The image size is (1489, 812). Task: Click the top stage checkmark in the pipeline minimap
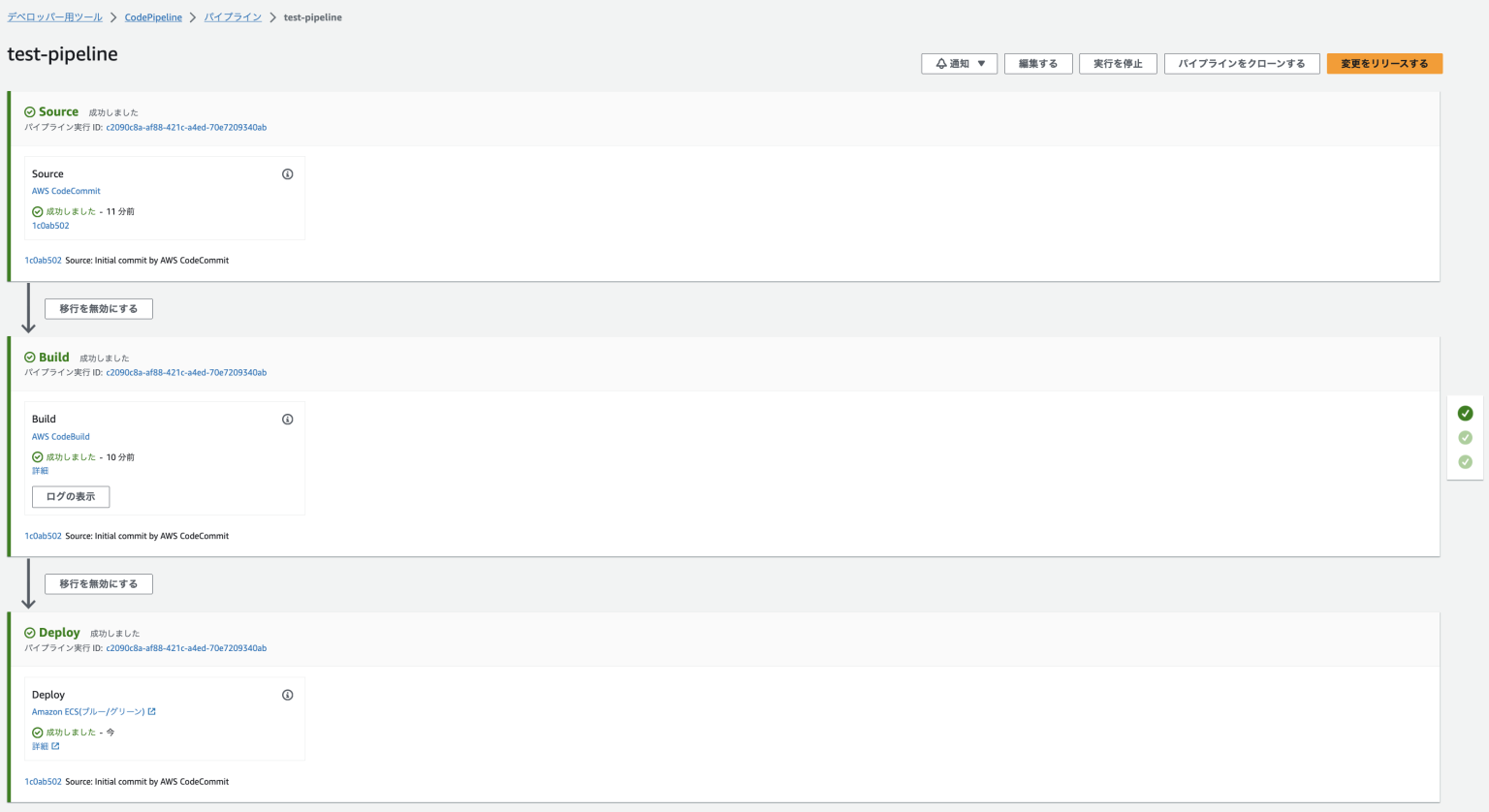1465,412
